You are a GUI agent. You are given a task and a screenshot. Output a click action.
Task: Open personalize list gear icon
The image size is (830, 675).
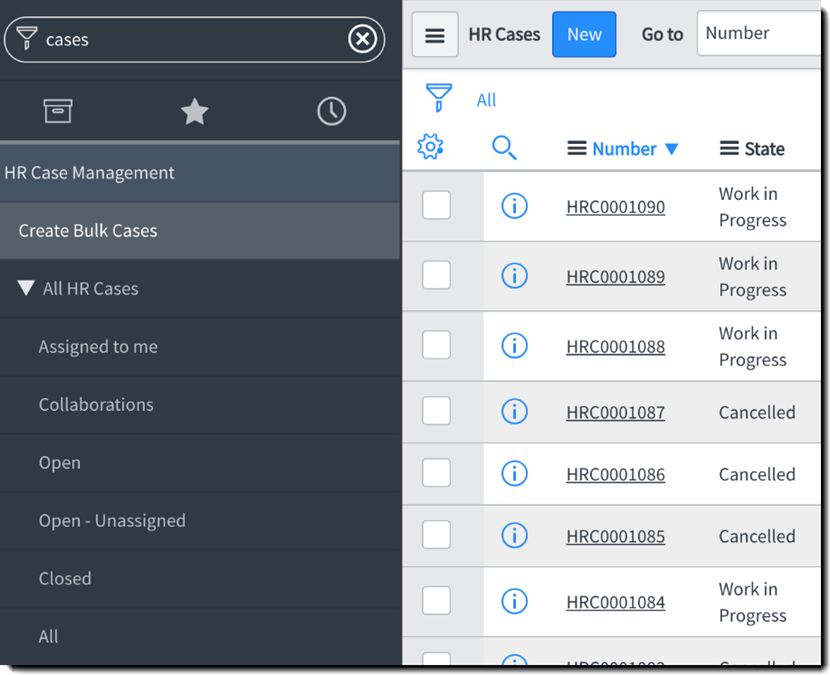click(x=430, y=147)
